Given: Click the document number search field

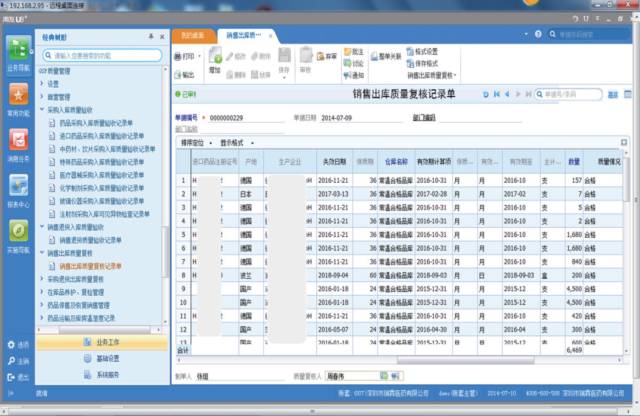Looking at the screenshot, I should coord(568,94).
